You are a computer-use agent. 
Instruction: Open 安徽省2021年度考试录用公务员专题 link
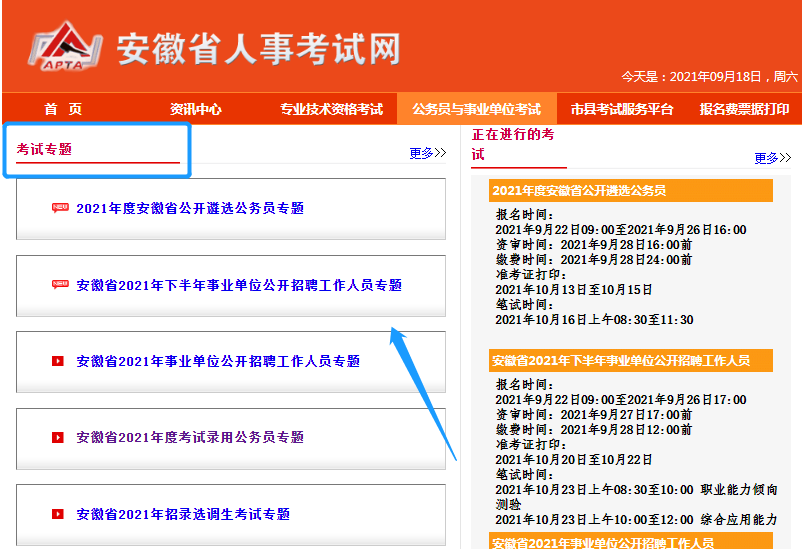[x=190, y=437]
